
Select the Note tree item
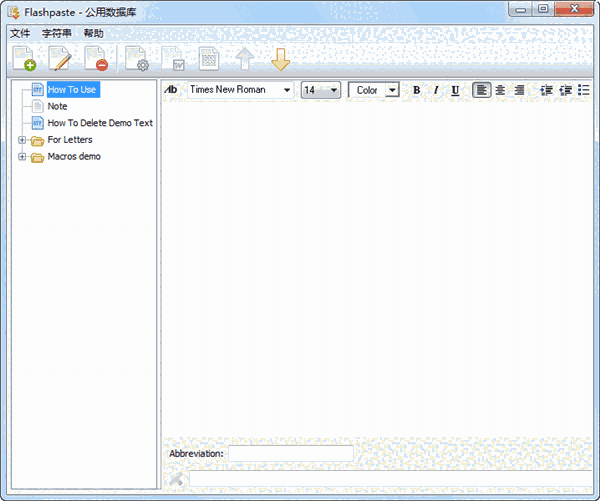(57, 106)
